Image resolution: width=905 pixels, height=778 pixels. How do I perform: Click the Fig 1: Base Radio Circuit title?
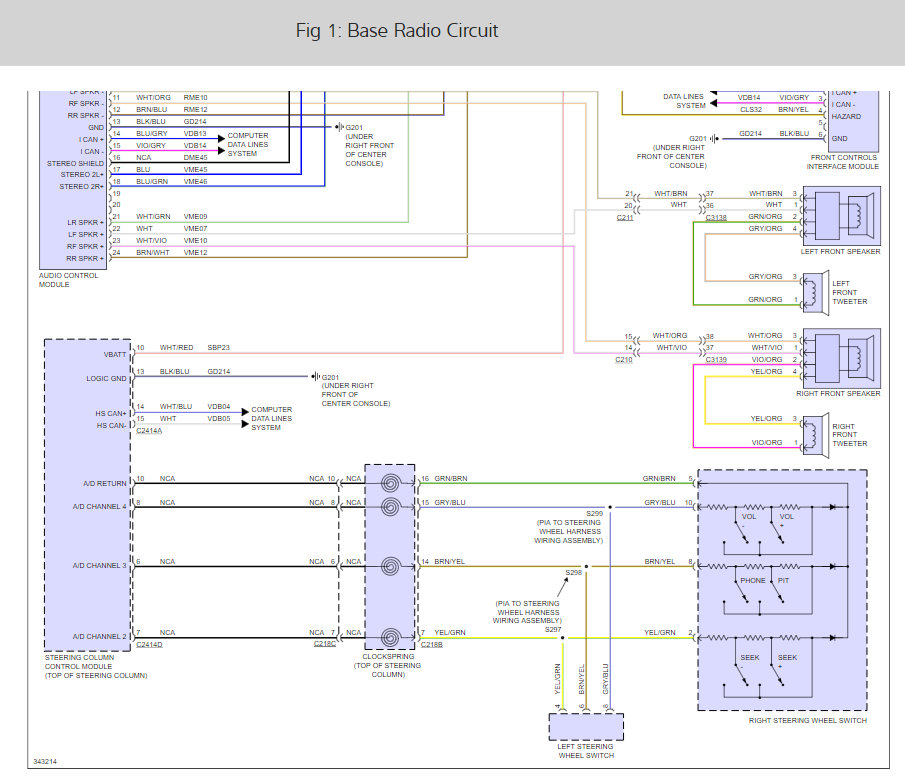tap(396, 31)
